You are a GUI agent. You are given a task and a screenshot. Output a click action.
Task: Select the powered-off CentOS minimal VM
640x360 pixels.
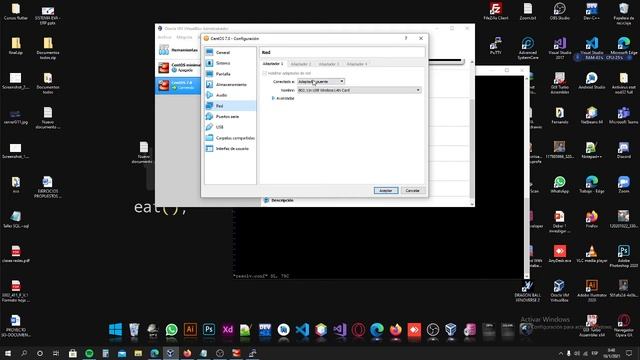[x=178, y=67]
